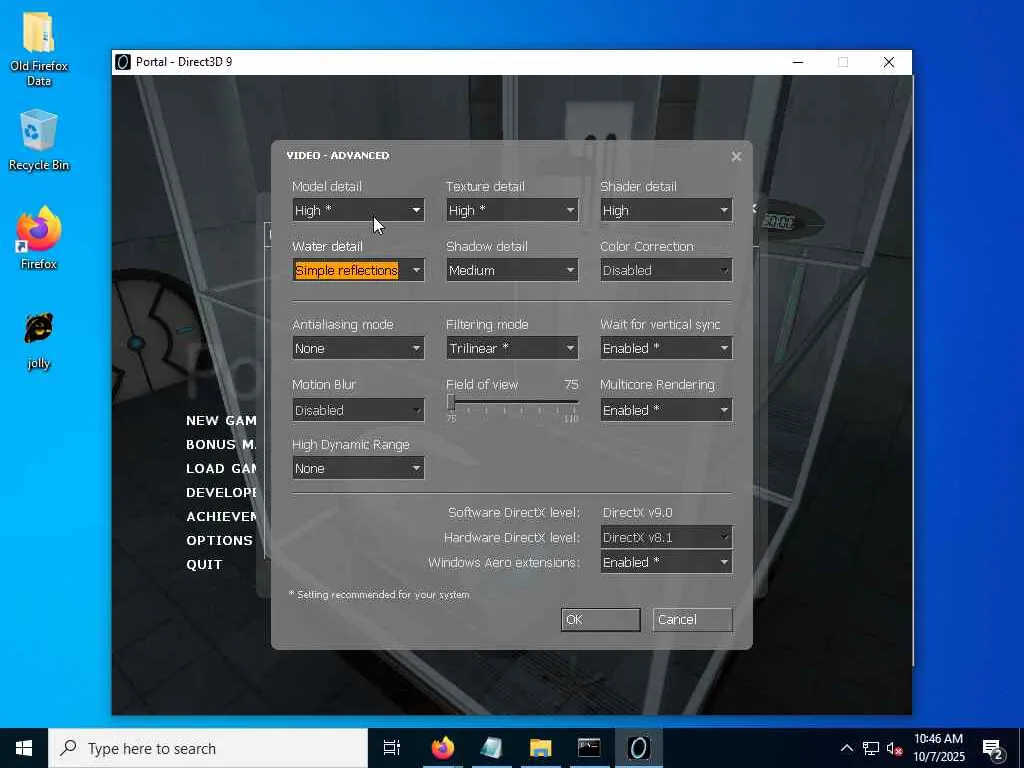This screenshot has height=768, width=1024.
Task: Select OPTIONS in Portal menu
Action: pyautogui.click(x=219, y=541)
